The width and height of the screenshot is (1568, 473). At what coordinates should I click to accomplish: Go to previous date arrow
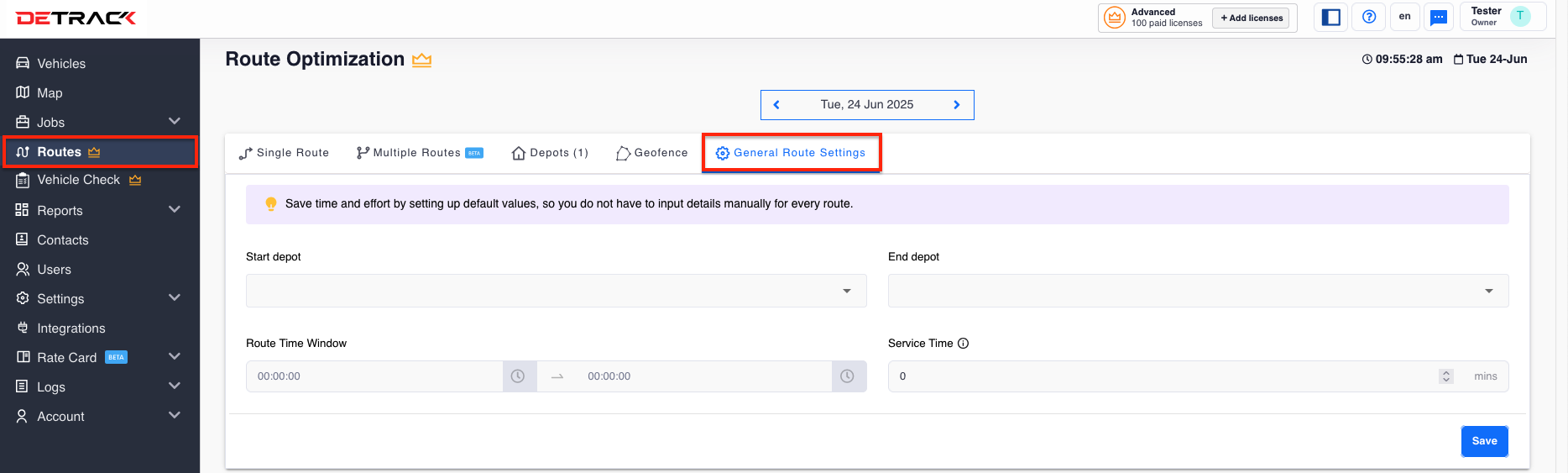[x=776, y=105]
